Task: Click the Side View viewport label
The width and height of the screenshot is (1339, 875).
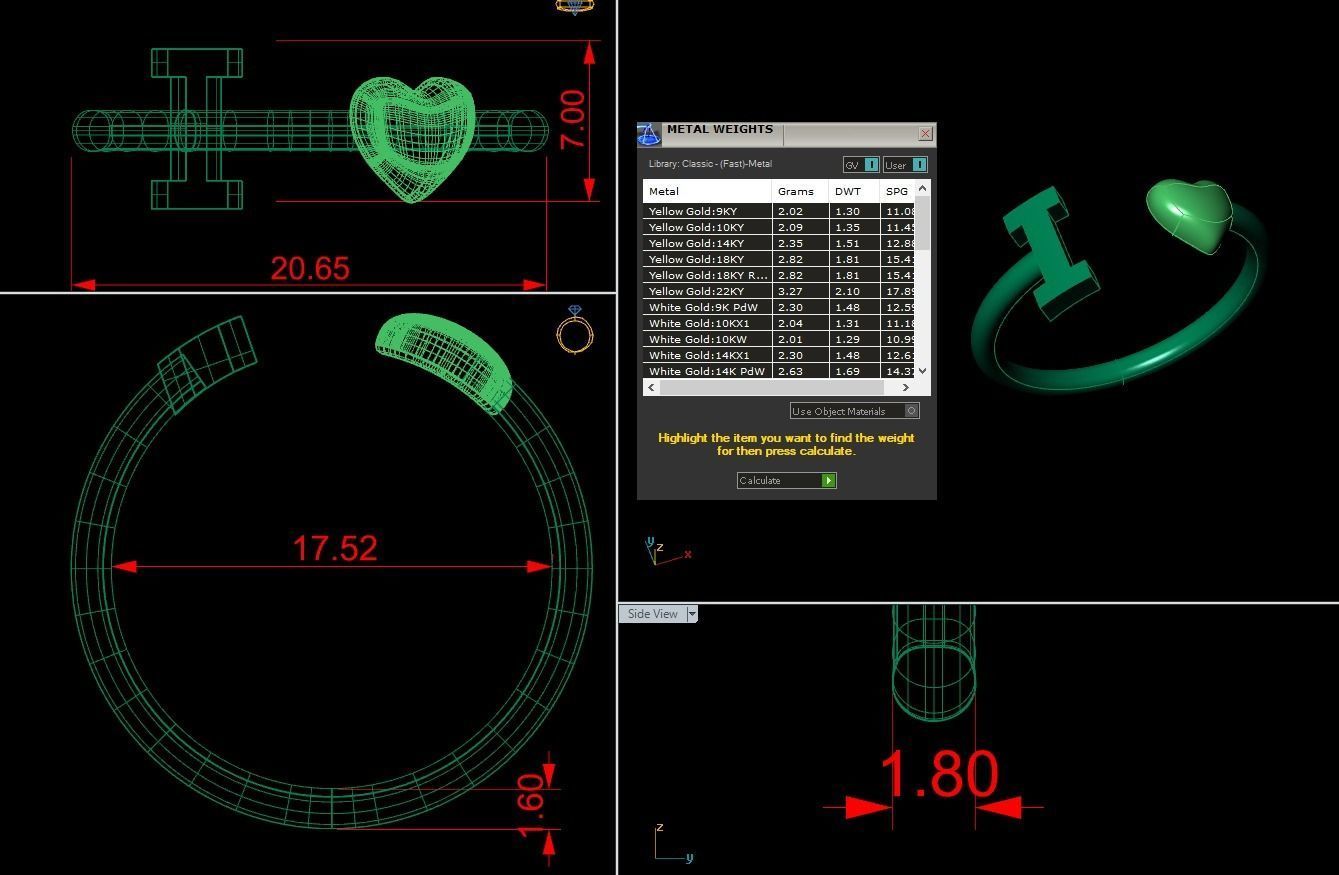Action: [x=652, y=614]
